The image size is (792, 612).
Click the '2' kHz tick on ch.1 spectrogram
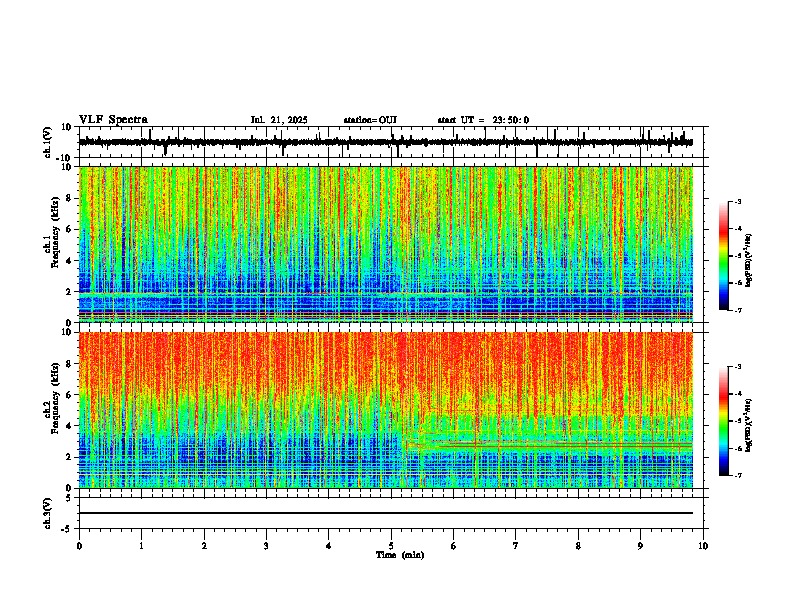pos(71,292)
